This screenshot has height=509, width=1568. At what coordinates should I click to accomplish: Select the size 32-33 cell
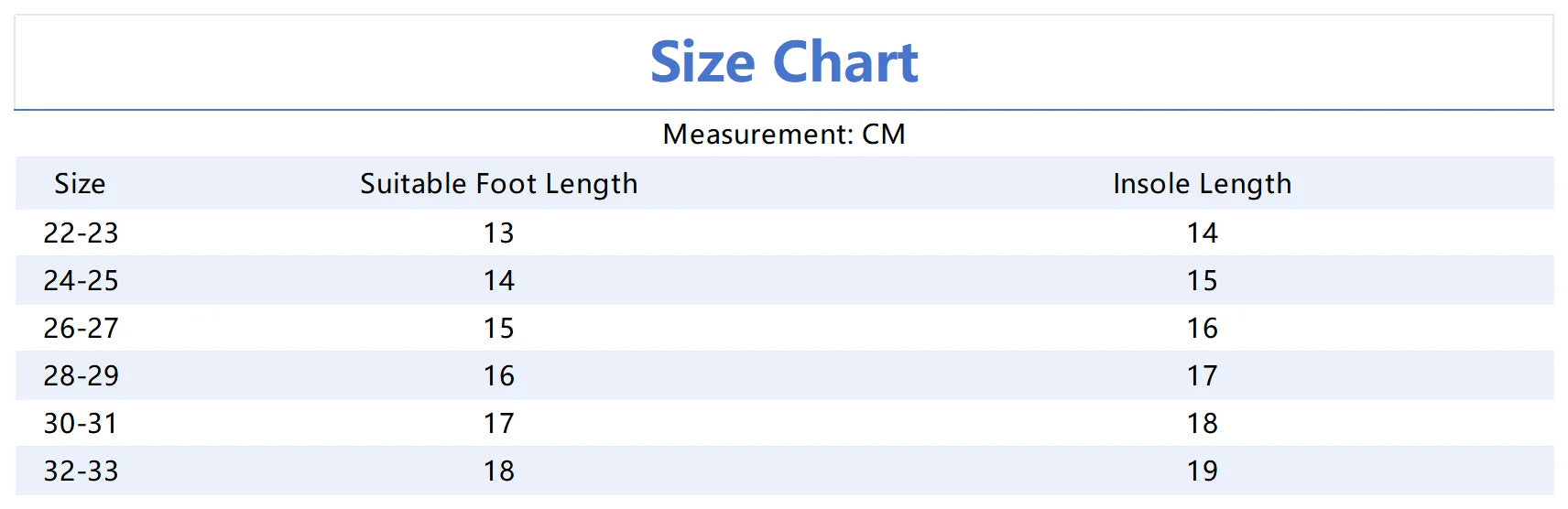click(x=81, y=471)
